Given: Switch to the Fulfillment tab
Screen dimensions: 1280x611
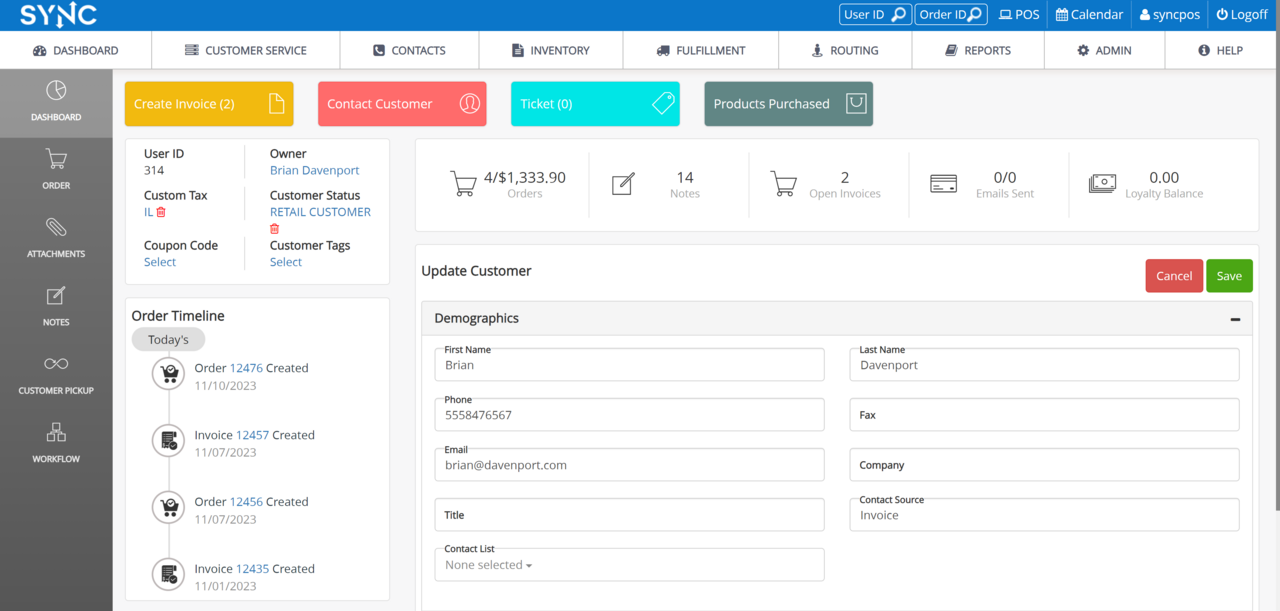Looking at the screenshot, I should pyautogui.click(x=700, y=50).
